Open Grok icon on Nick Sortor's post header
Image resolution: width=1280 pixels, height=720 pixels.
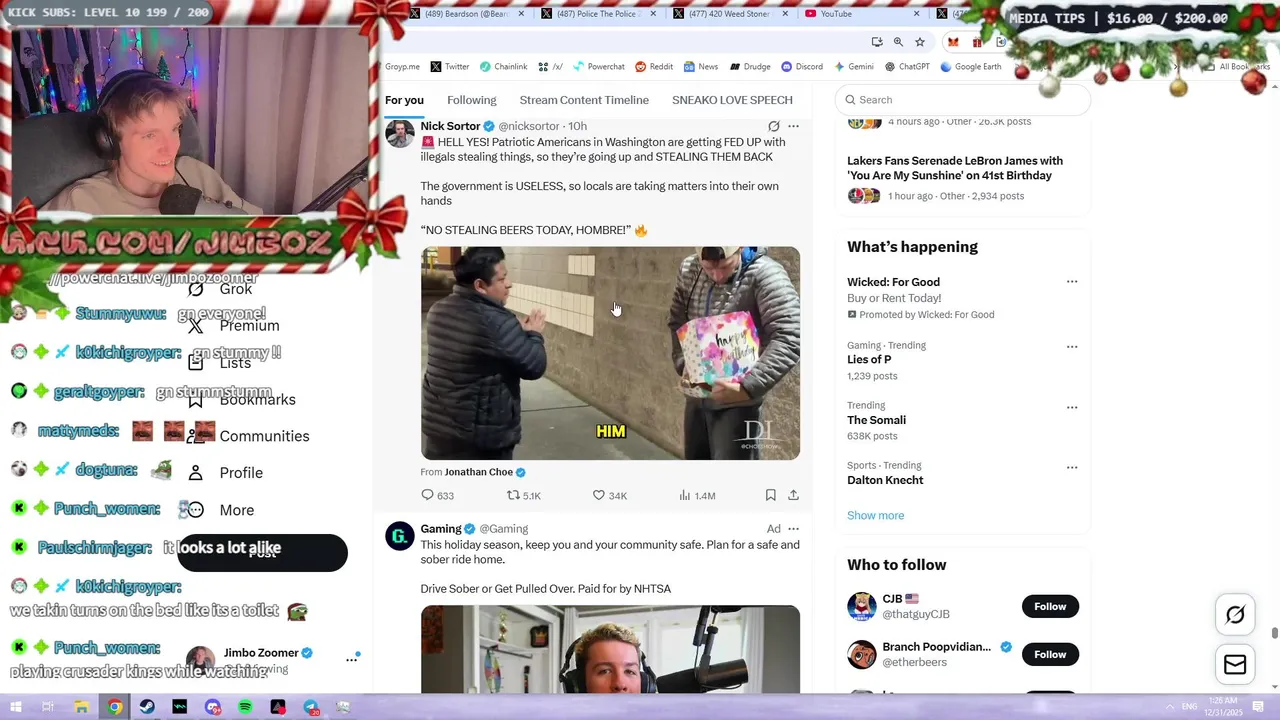[773, 126]
